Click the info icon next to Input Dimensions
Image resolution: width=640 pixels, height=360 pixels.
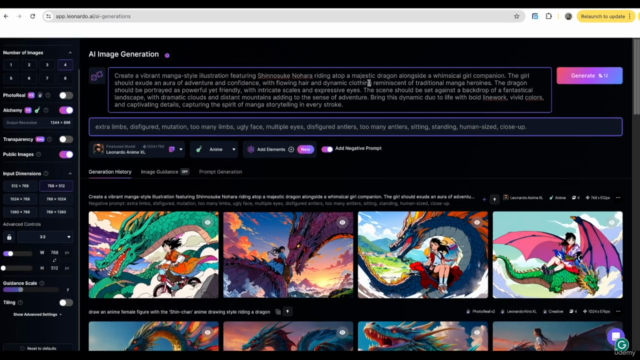[46, 173]
